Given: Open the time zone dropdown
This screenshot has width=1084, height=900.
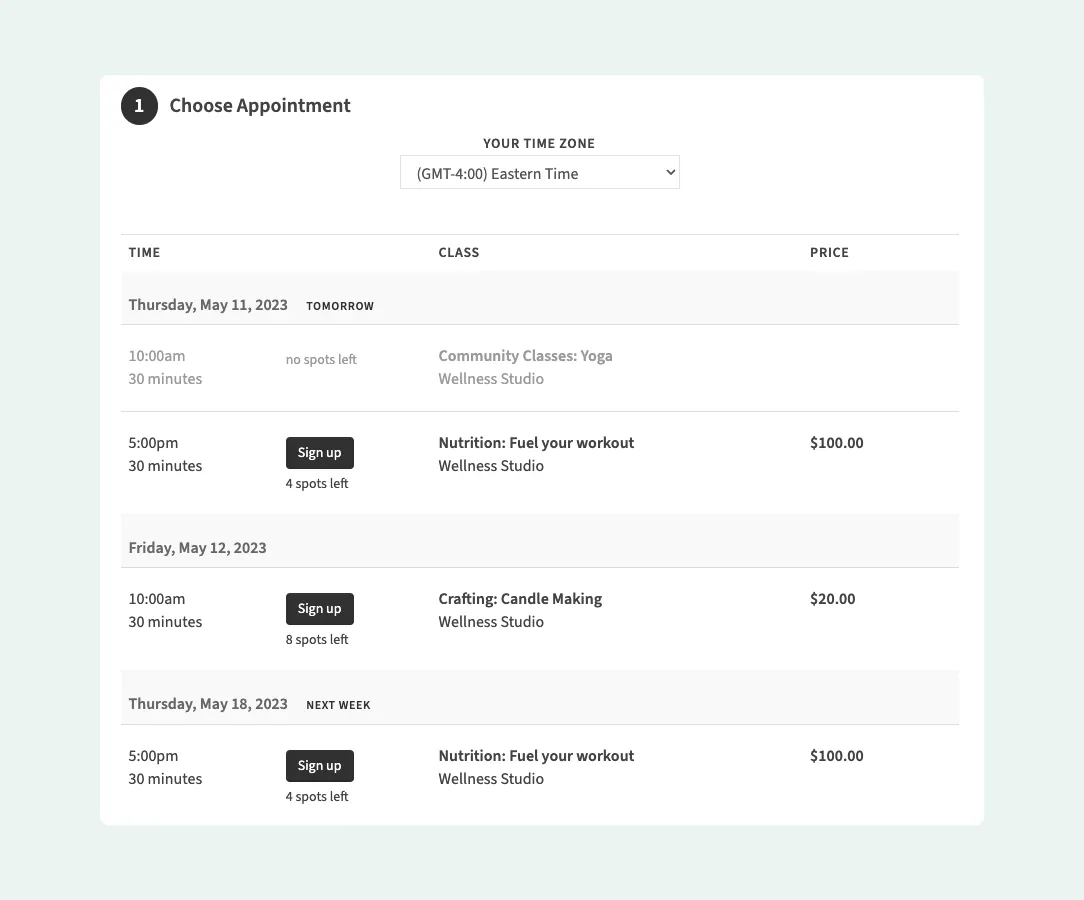Looking at the screenshot, I should point(540,172).
